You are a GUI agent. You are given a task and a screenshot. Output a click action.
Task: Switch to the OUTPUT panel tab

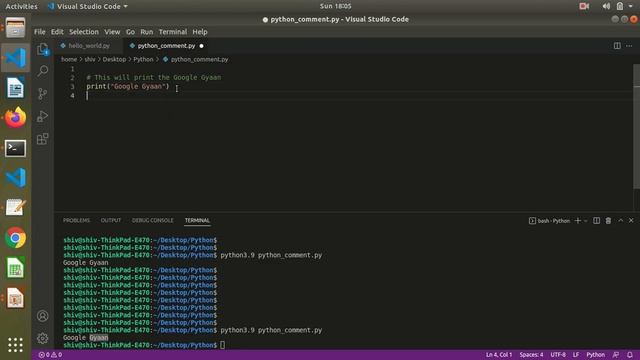click(x=111, y=220)
